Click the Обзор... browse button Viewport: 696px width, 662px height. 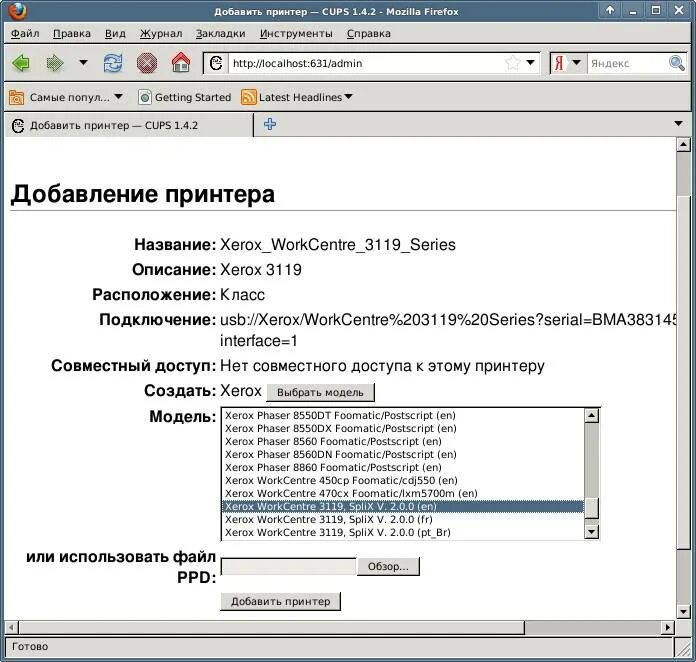point(388,567)
